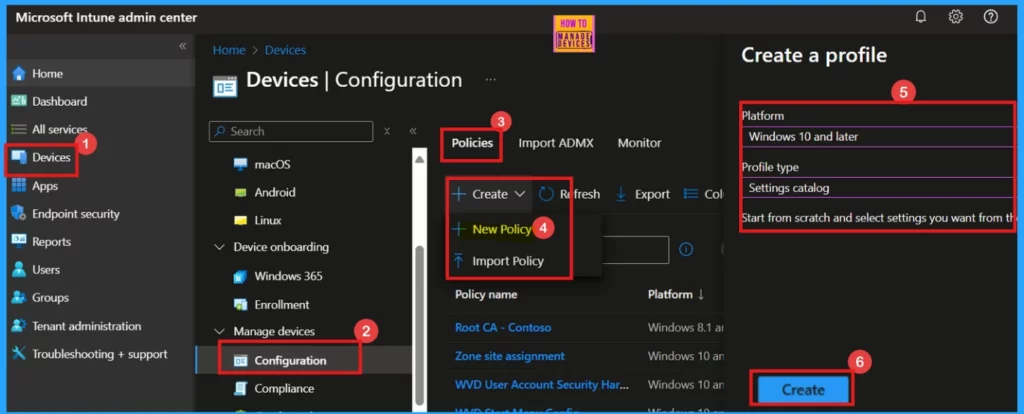Collapse Manage devices section

(219, 332)
